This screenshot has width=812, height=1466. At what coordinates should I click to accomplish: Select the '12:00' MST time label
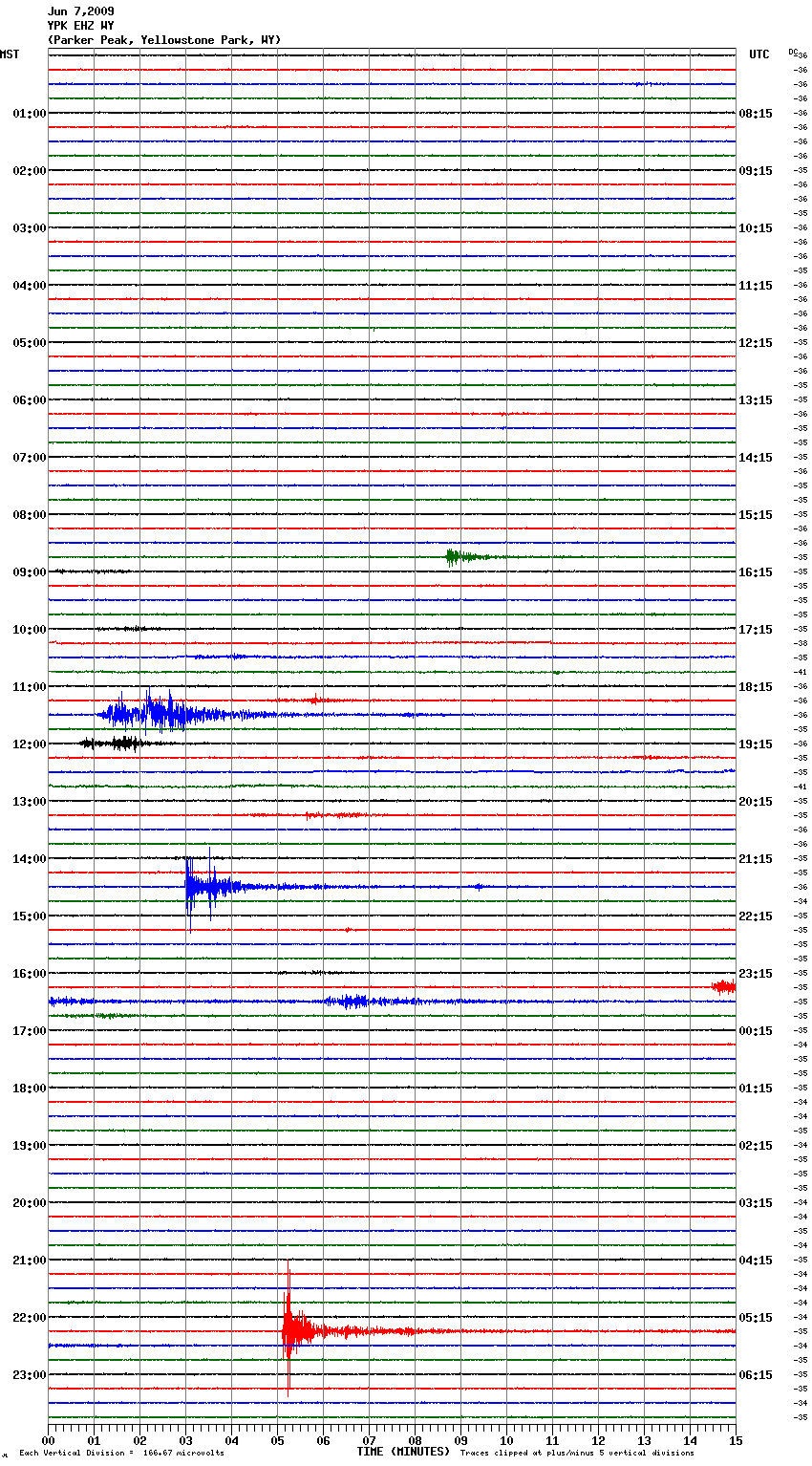click(x=29, y=744)
